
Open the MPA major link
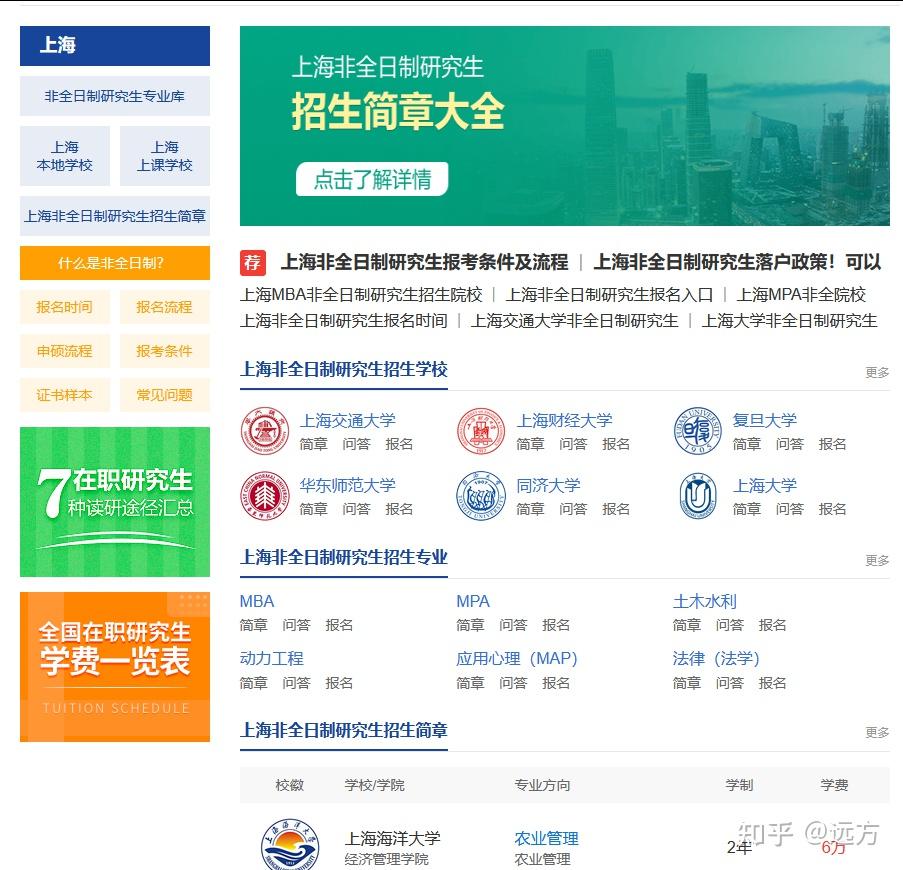click(473, 602)
